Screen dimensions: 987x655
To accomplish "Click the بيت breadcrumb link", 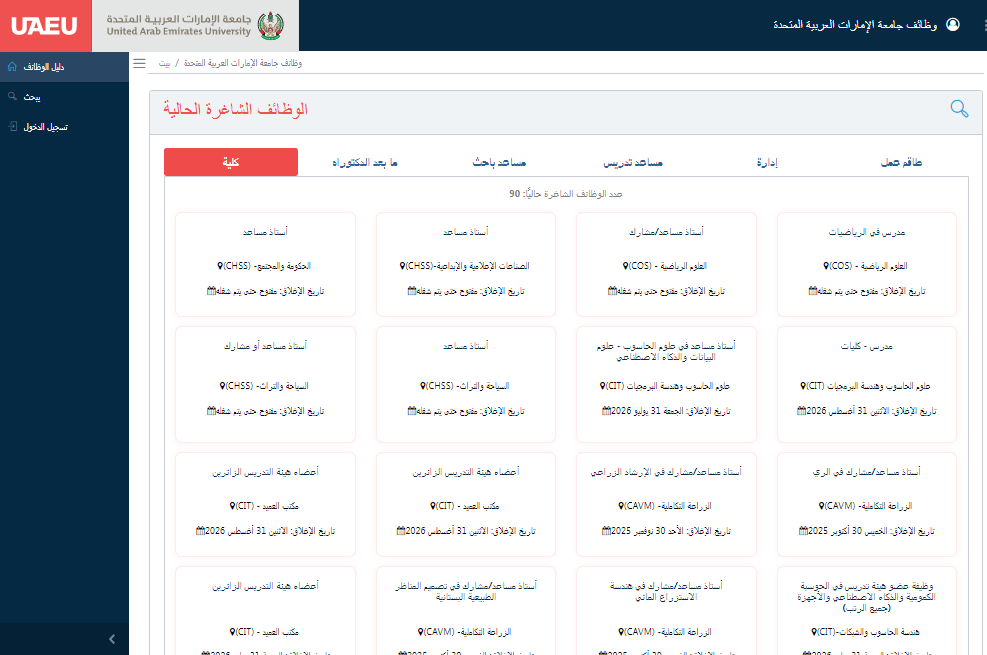I will click(165, 63).
